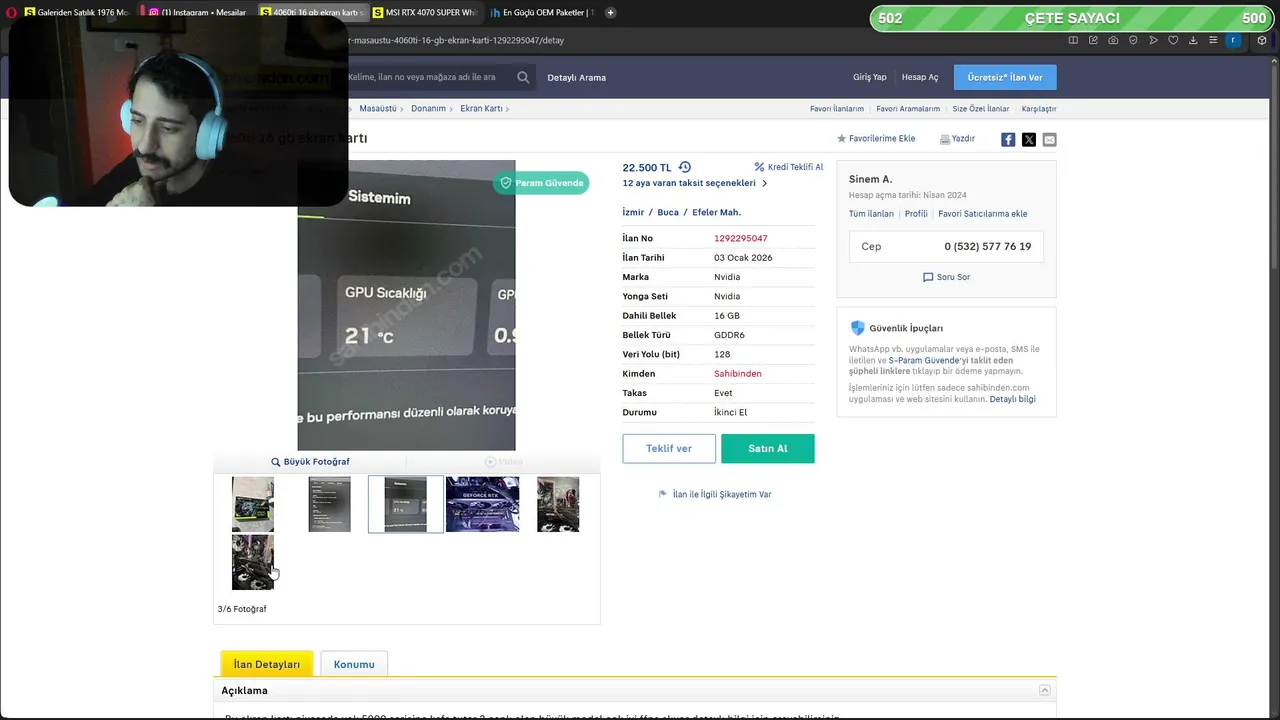Open Detaylı bilgi security link
The height and width of the screenshot is (720, 1280).
pyautogui.click(x=1012, y=399)
